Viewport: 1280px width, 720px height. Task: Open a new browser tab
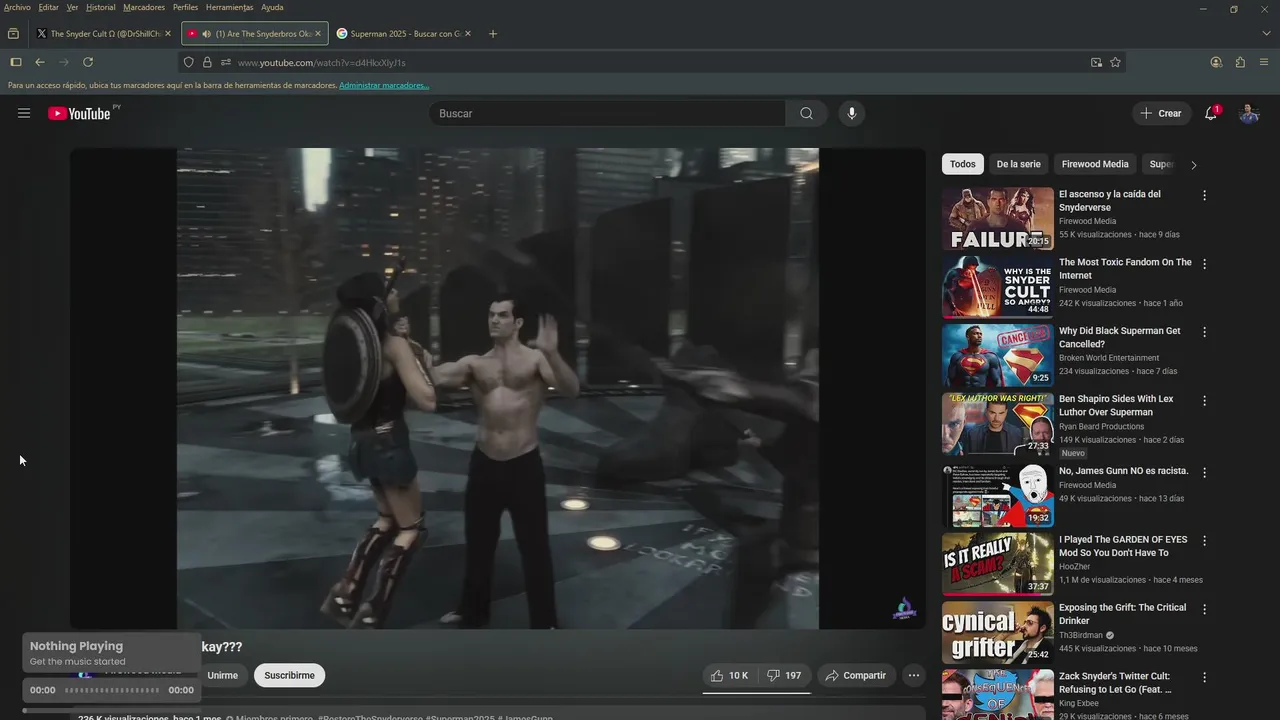click(x=493, y=33)
